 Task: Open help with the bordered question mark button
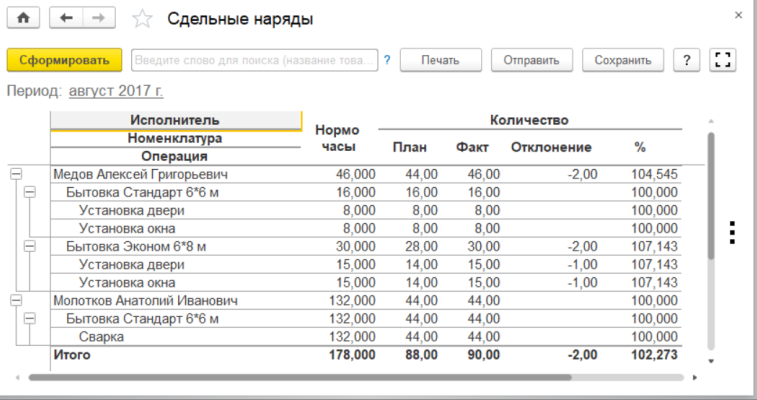tap(686, 60)
